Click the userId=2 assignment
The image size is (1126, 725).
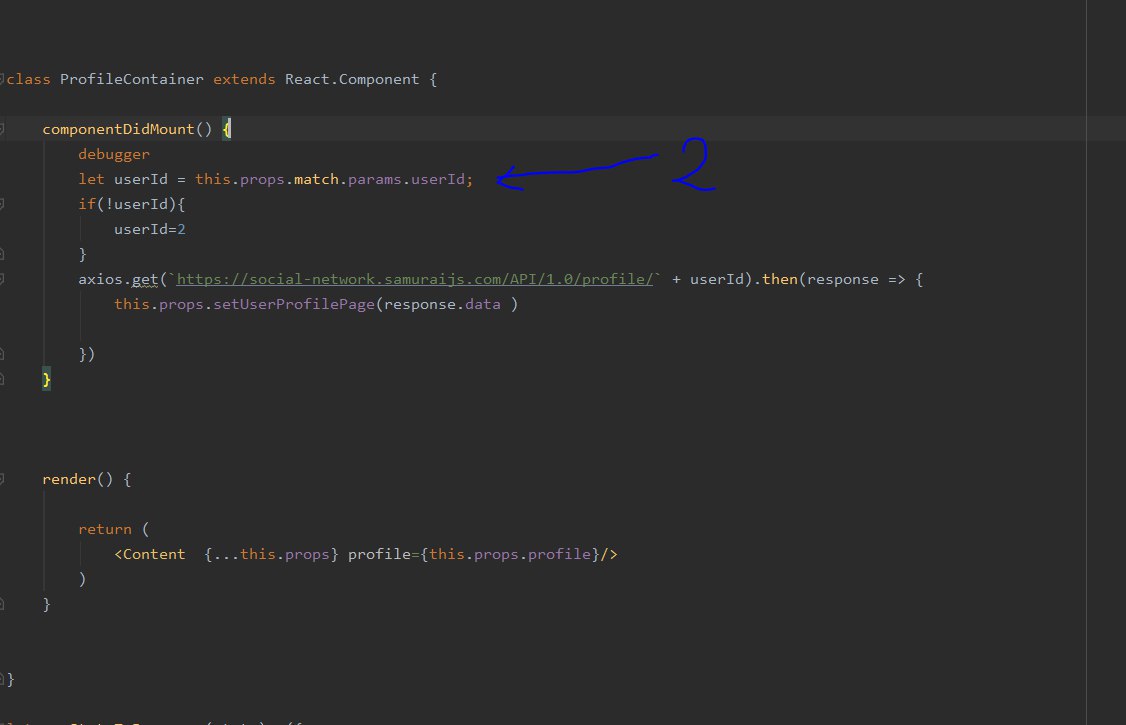149,229
